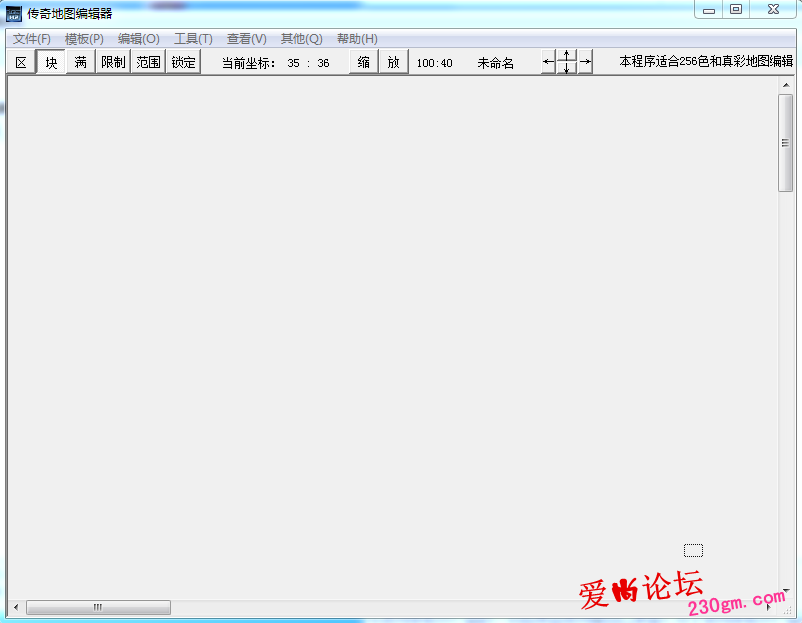Toggle the 满 fill mode button
This screenshot has height=623, width=802.
point(80,62)
